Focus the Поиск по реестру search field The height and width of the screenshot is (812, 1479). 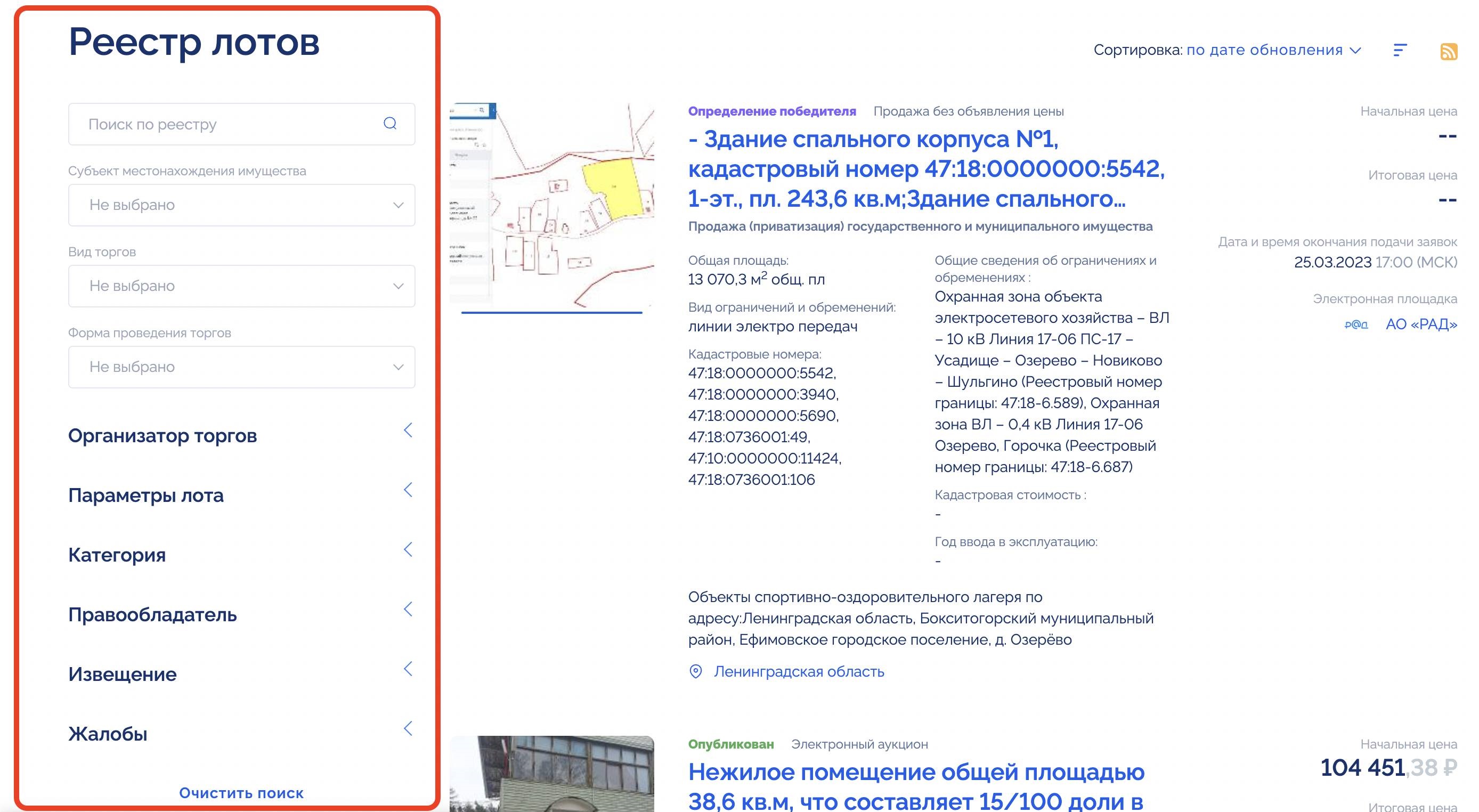242,124
